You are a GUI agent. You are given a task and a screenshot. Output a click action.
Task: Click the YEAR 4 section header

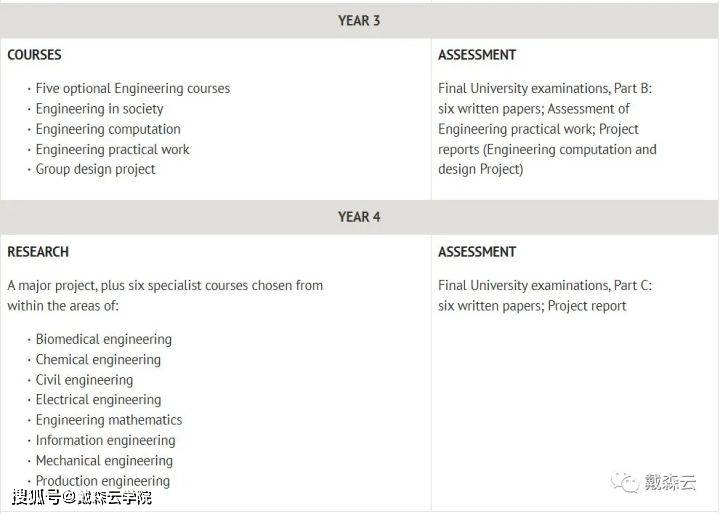[359, 217]
